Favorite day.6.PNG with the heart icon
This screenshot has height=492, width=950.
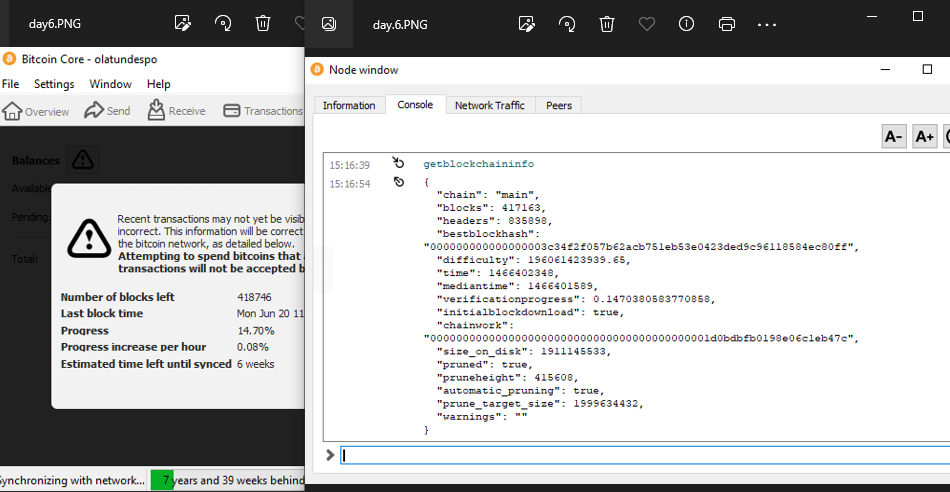(x=647, y=24)
